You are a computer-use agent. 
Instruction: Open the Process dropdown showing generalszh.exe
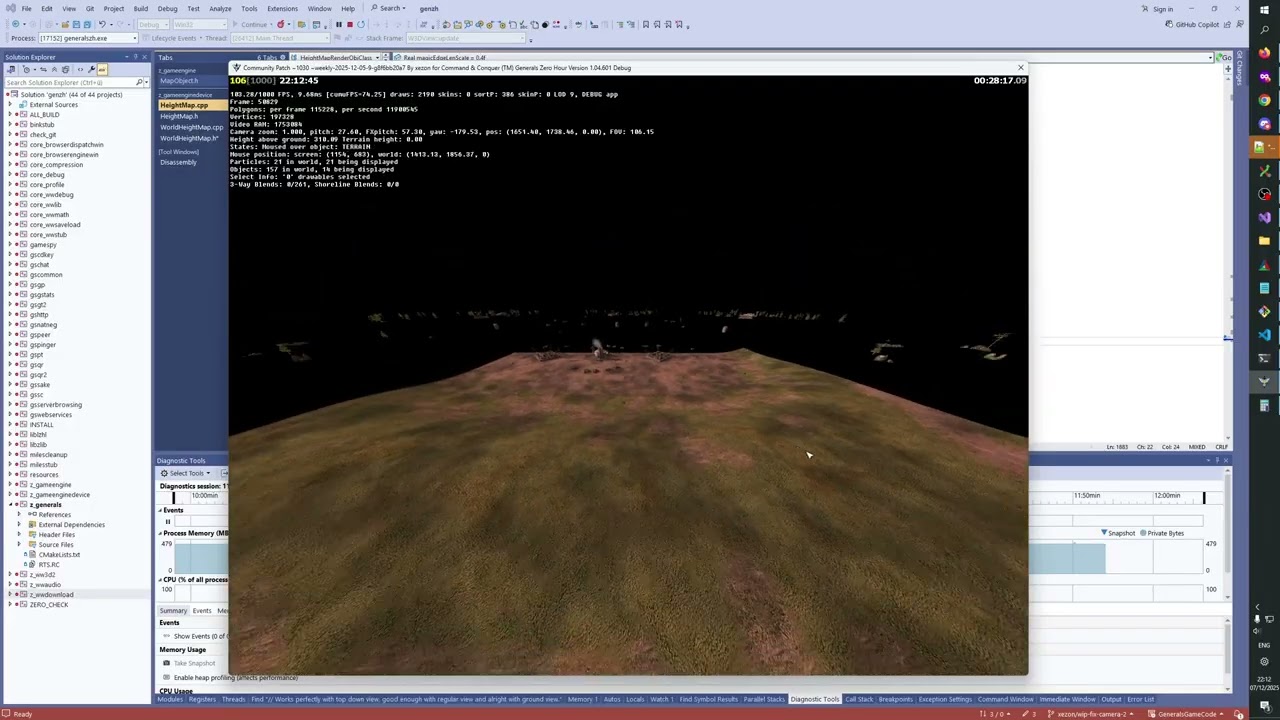pos(87,38)
